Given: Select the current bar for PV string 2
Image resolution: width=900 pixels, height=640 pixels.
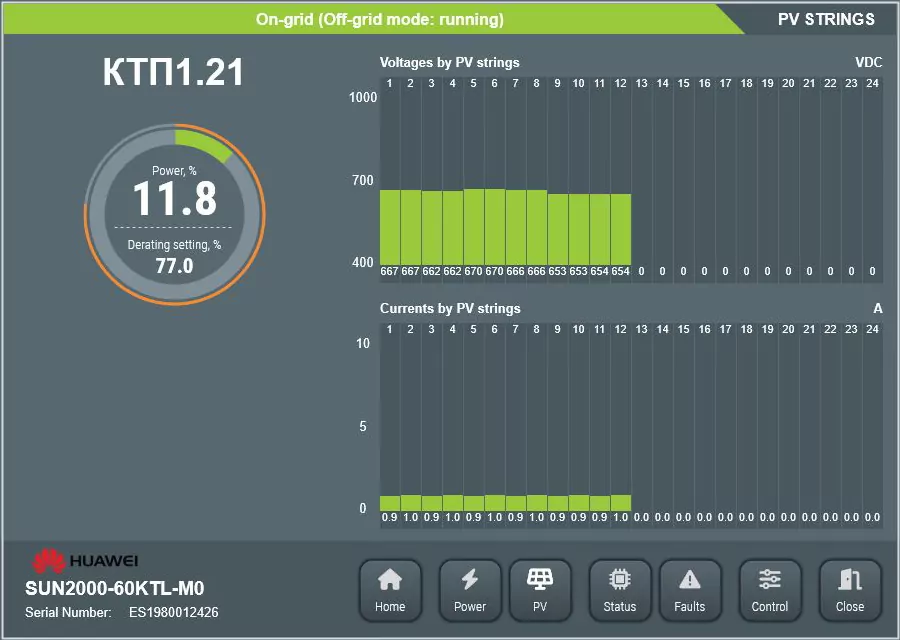Looking at the screenshot, I should tap(410, 503).
